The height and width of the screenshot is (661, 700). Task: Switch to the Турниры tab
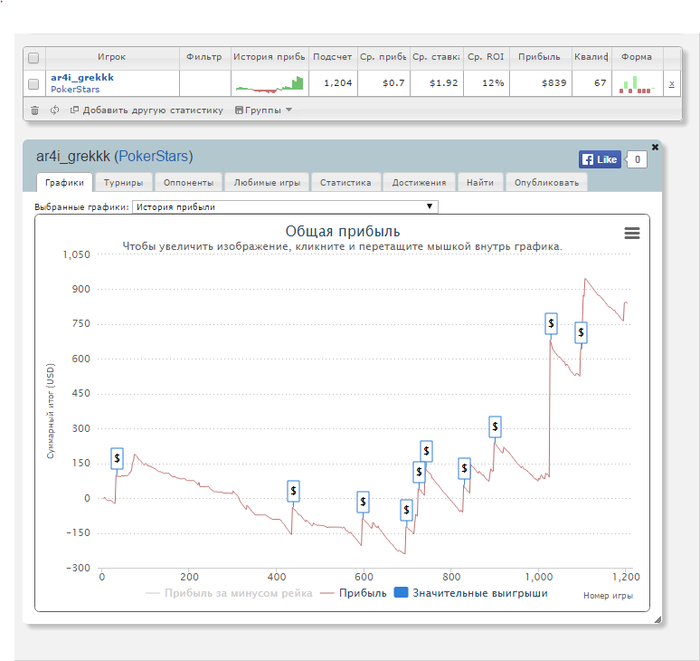pos(123,183)
